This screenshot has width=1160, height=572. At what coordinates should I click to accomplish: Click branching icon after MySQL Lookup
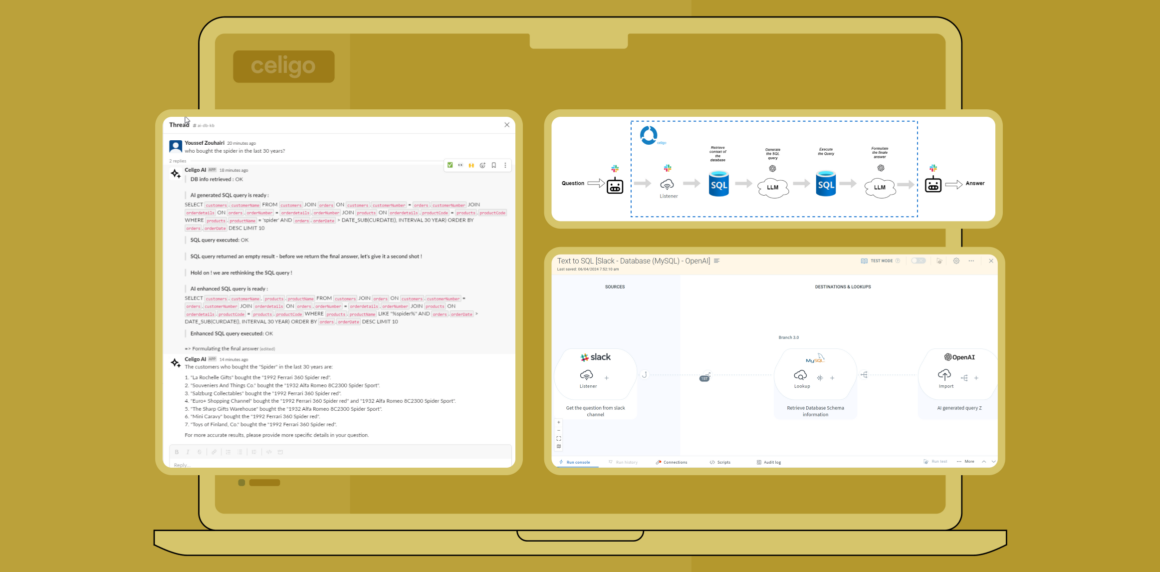tap(864, 376)
